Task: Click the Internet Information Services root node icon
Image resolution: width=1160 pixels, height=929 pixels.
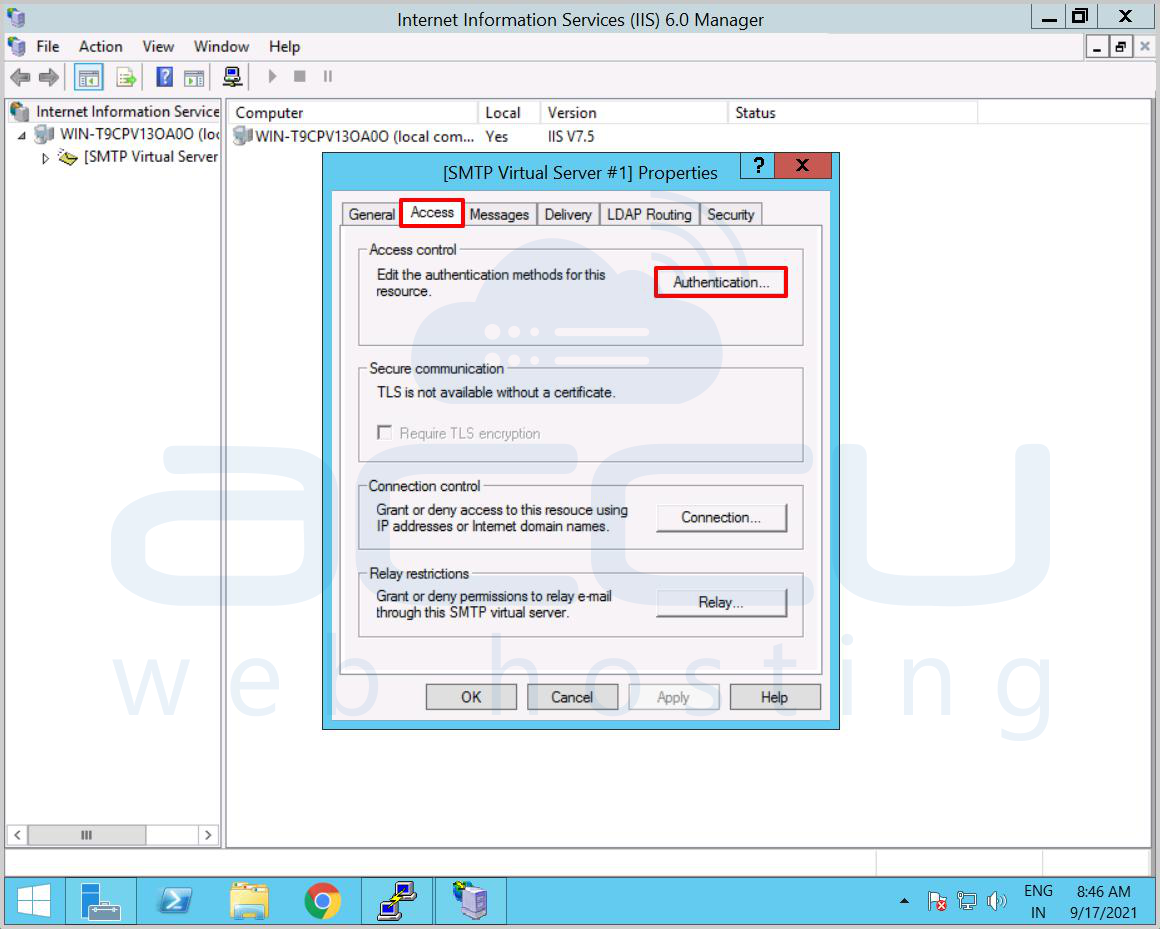Action: pyautogui.click(x=20, y=112)
